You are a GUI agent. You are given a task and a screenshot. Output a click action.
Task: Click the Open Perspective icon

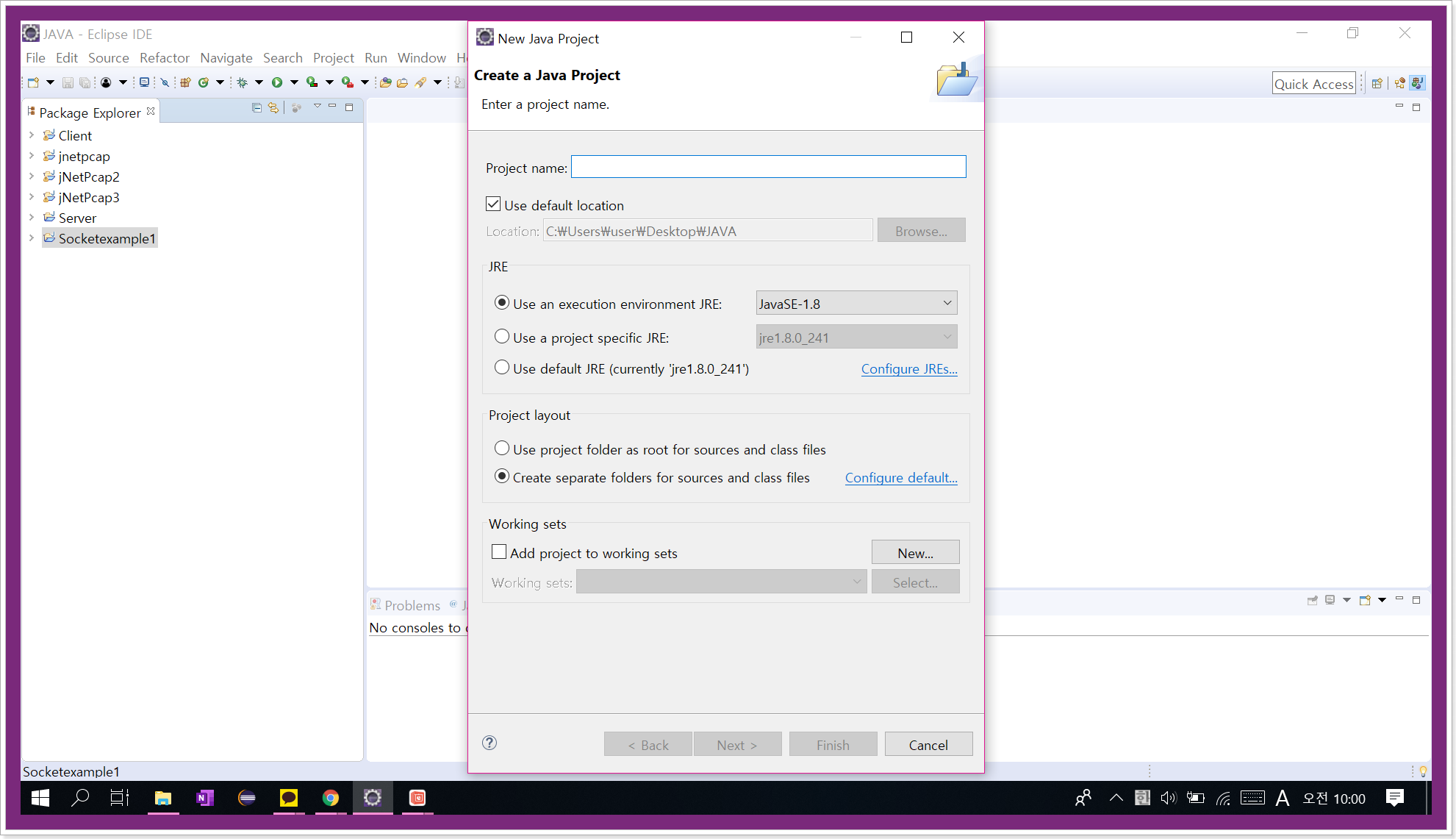1377,83
